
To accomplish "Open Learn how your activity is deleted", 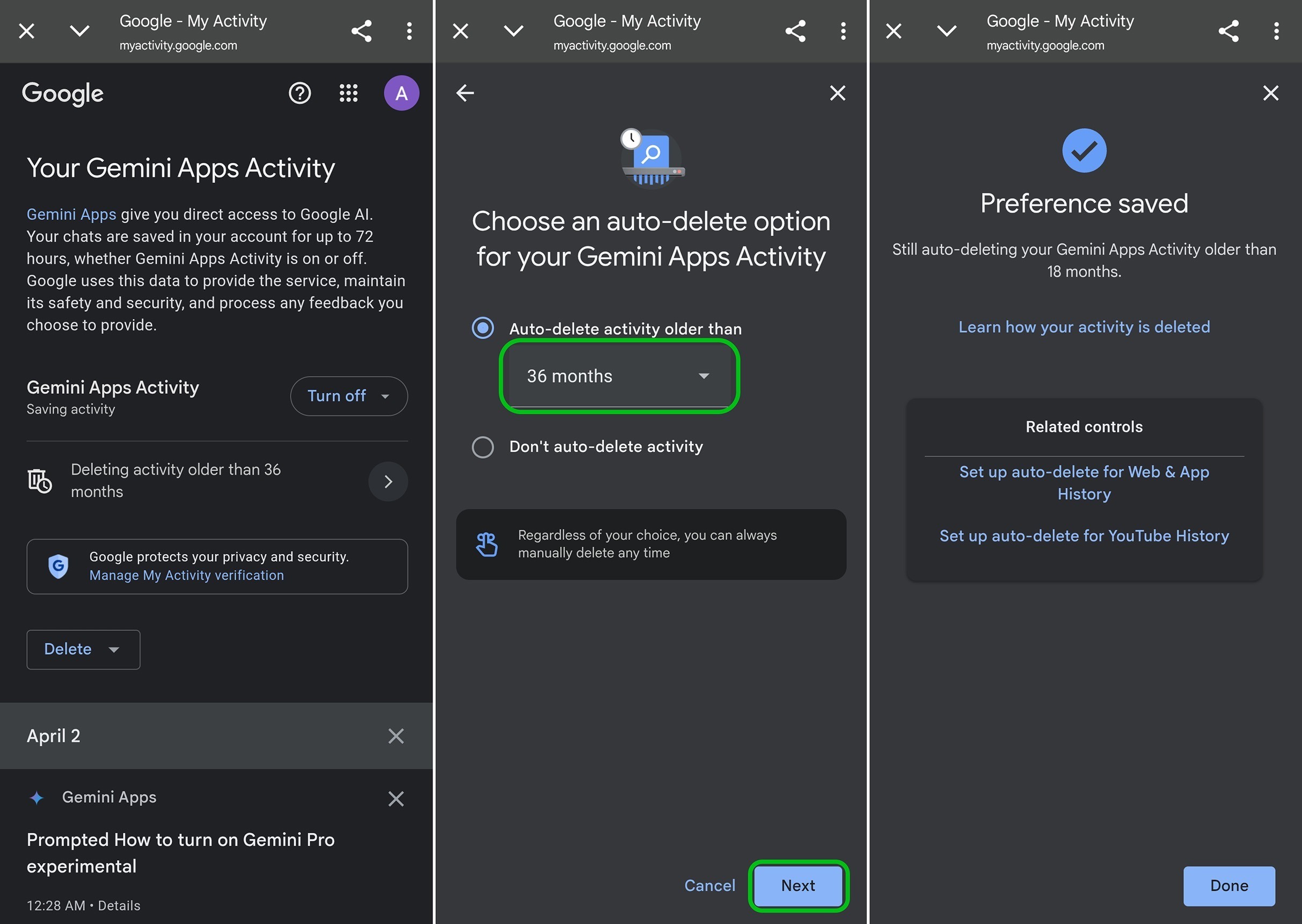I will [x=1084, y=327].
